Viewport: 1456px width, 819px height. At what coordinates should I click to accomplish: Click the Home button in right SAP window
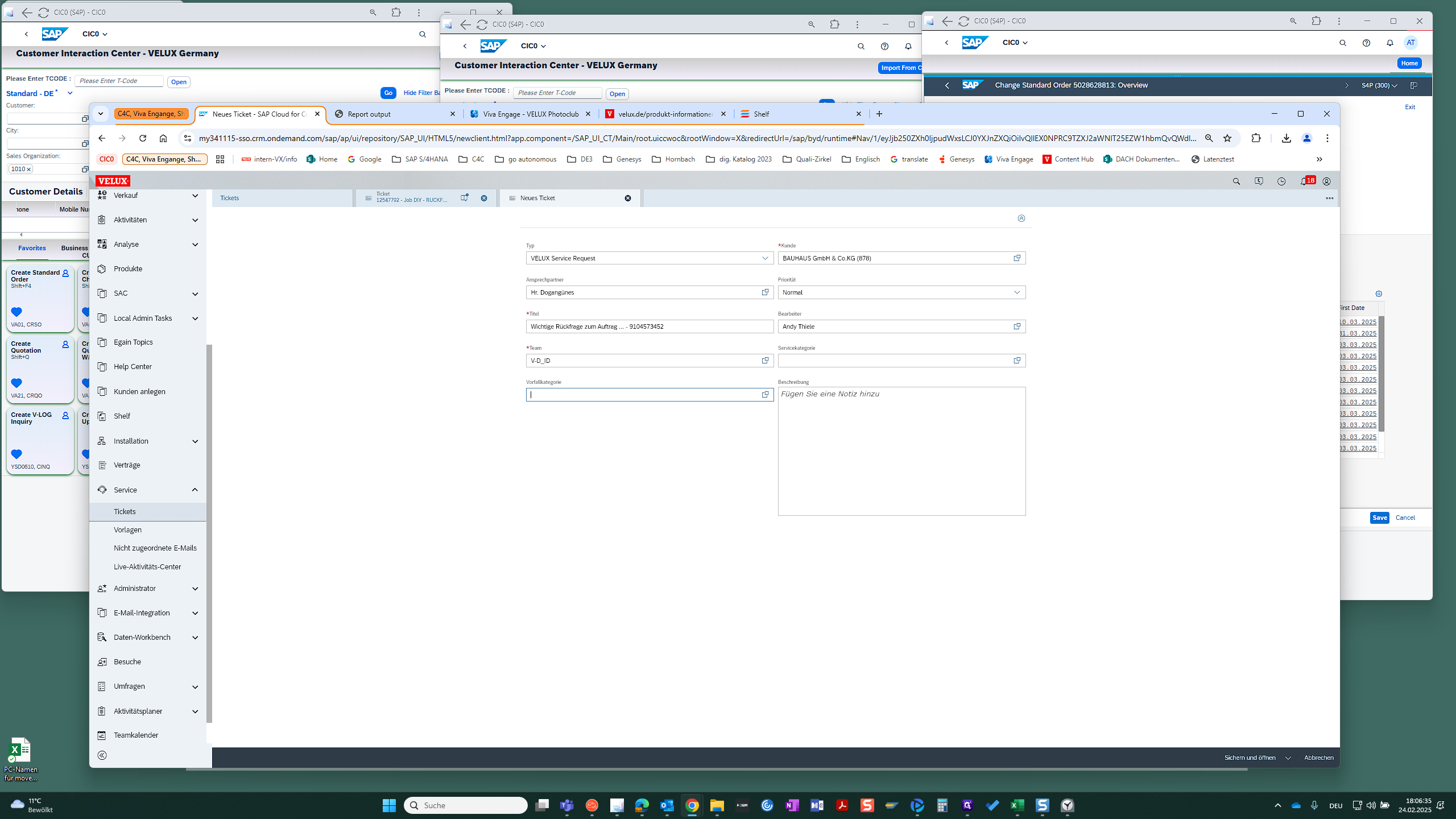[x=1409, y=63]
